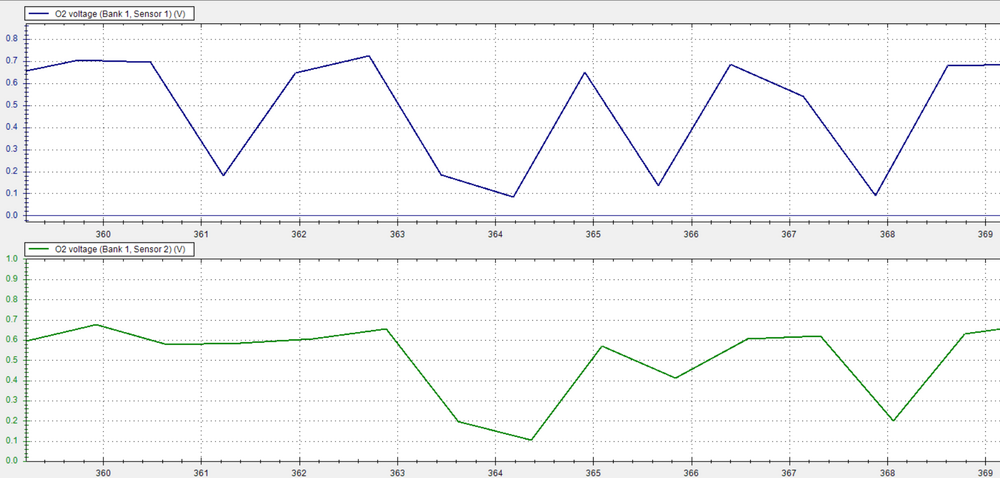
Task: Select the green line sample in Sensor 2 legend
Action: pos(40,249)
